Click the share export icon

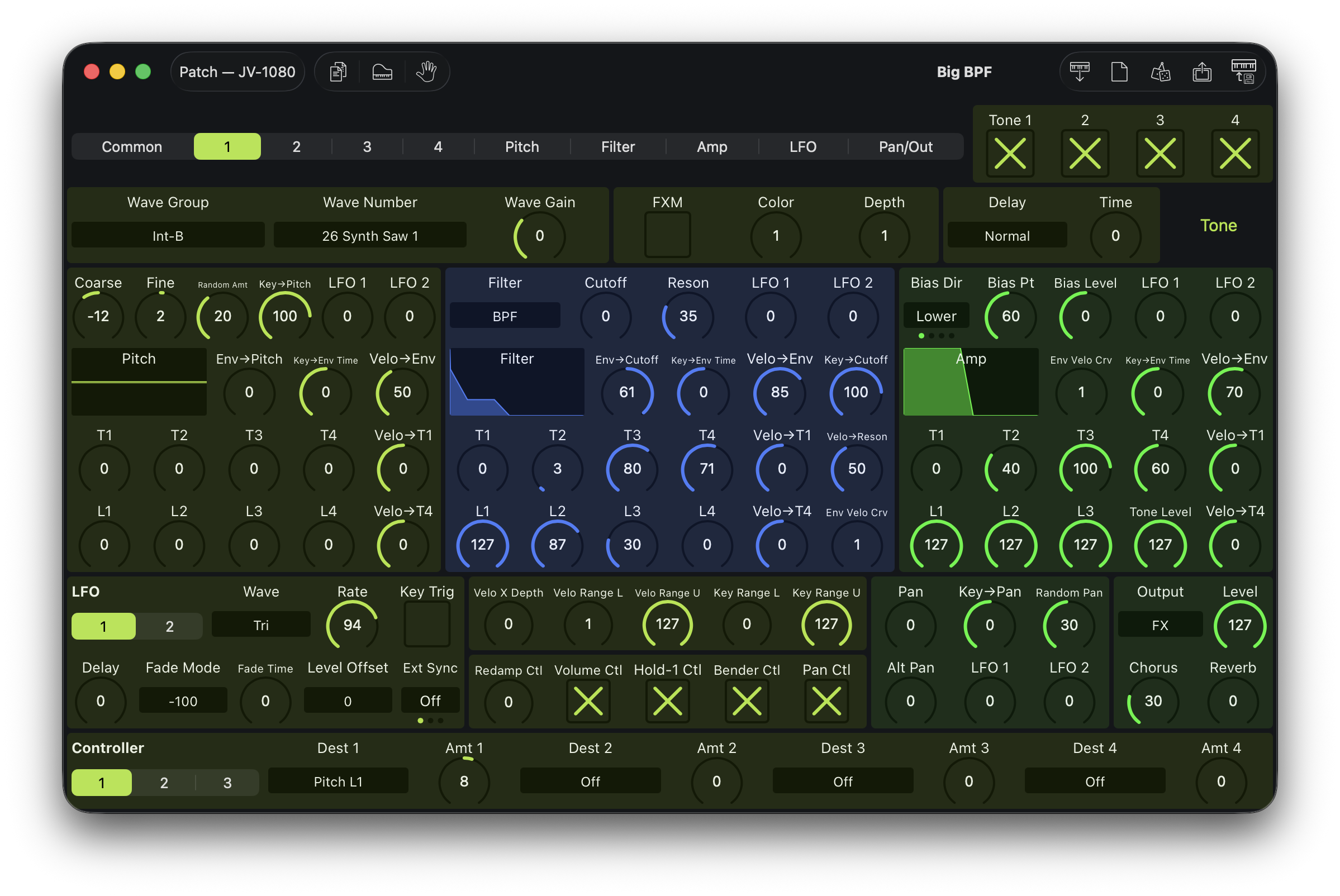[1201, 72]
